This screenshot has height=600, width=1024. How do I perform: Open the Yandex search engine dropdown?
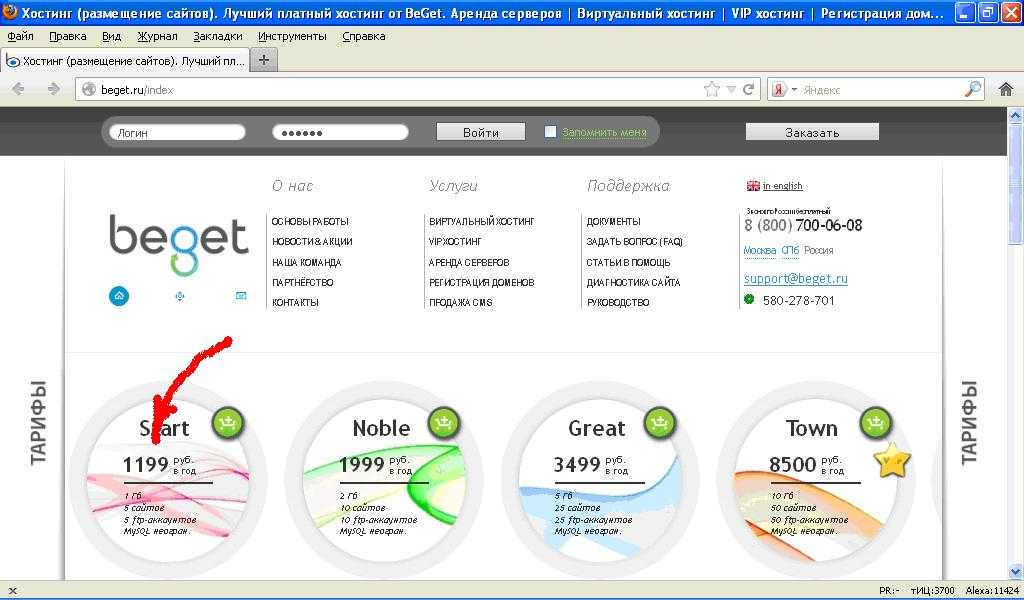click(794, 89)
